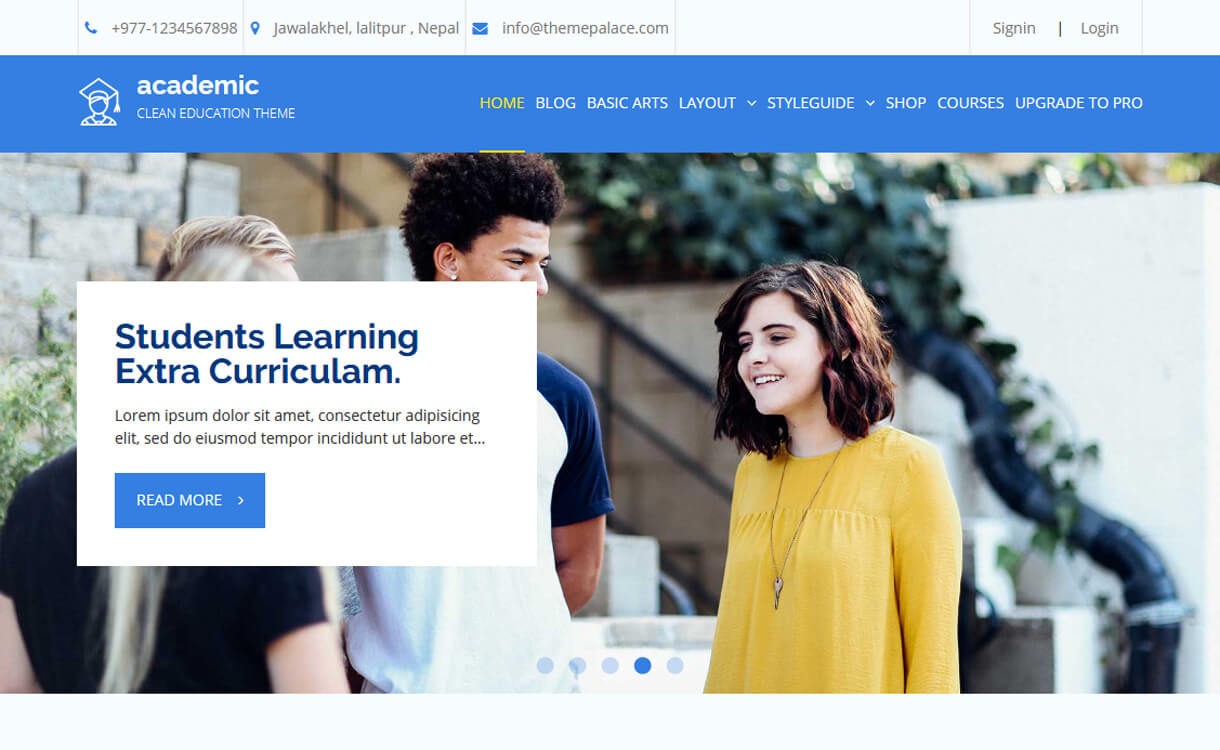Click the envelope email icon
The image size is (1220, 750).
coord(480,28)
